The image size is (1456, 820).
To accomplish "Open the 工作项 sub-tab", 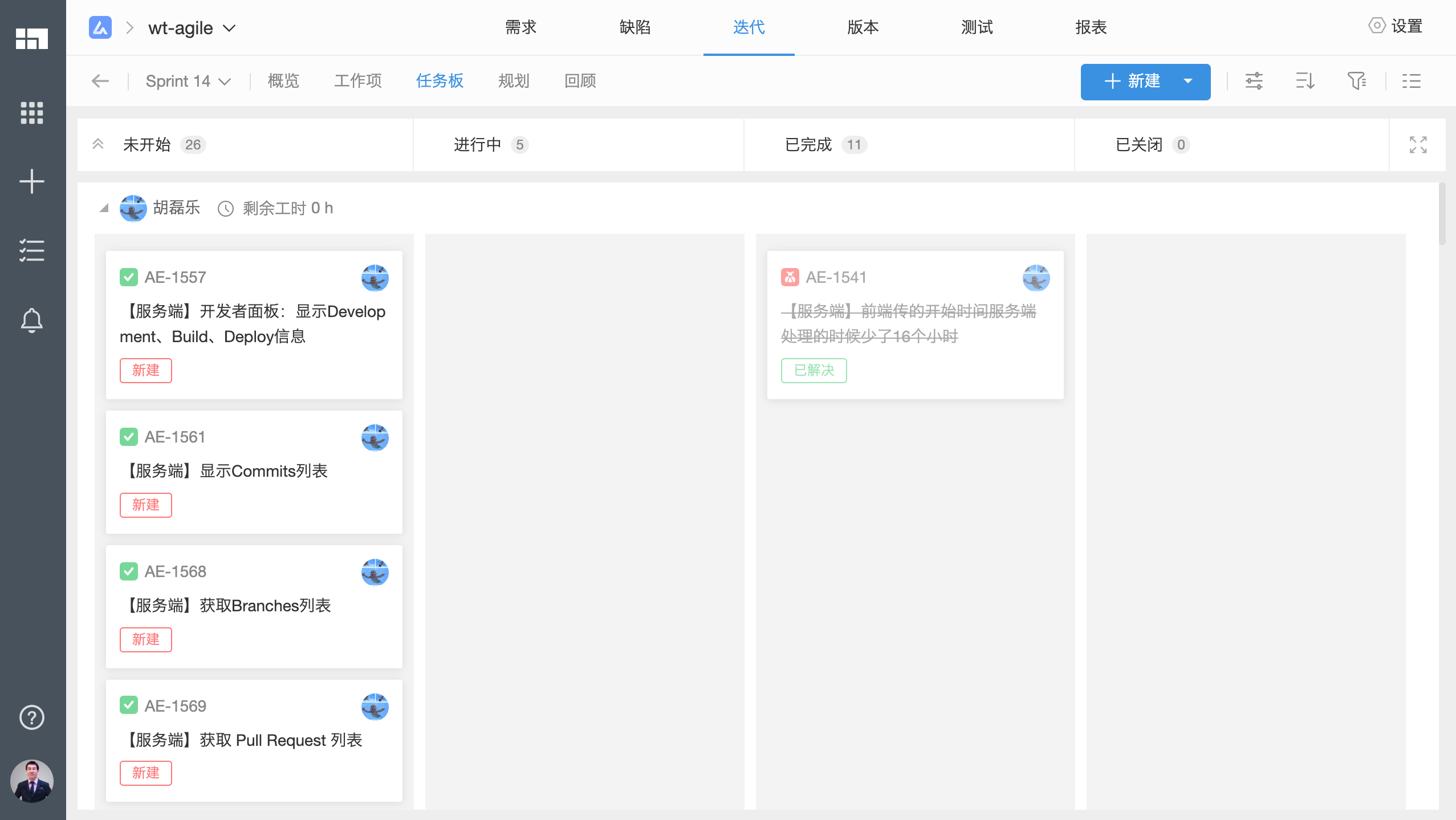I will (x=357, y=81).
